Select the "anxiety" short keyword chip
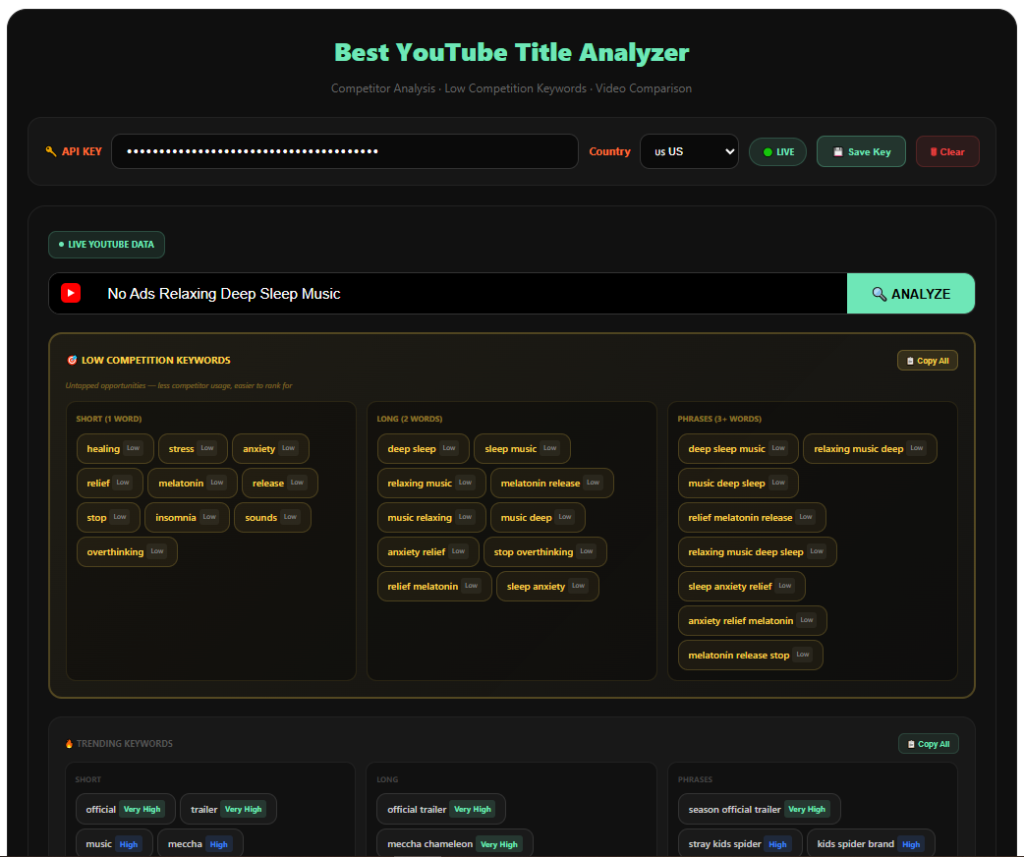The height and width of the screenshot is (857, 1024). [x=270, y=449]
